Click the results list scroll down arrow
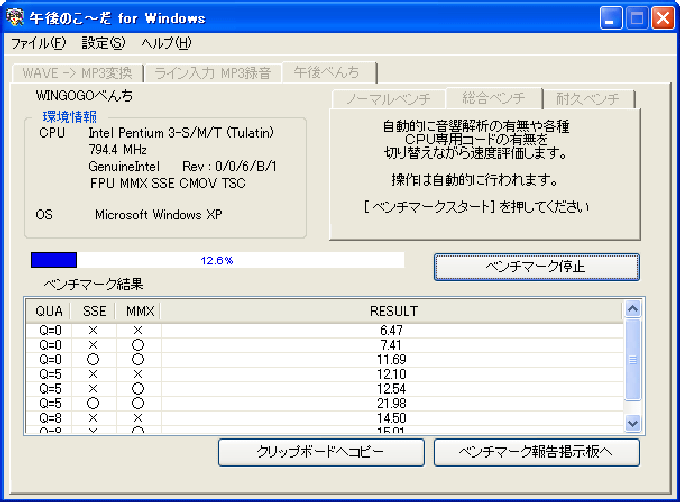 [x=633, y=423]
